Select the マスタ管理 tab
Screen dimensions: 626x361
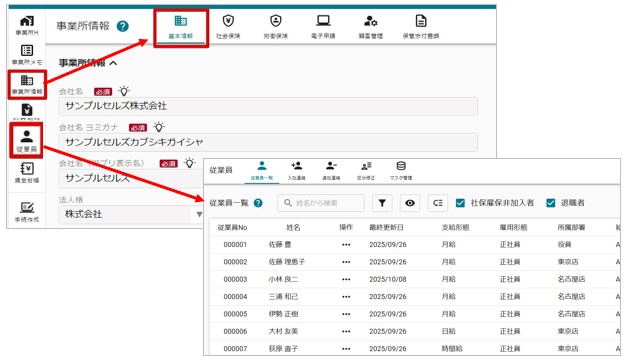(x=401, y=171)
